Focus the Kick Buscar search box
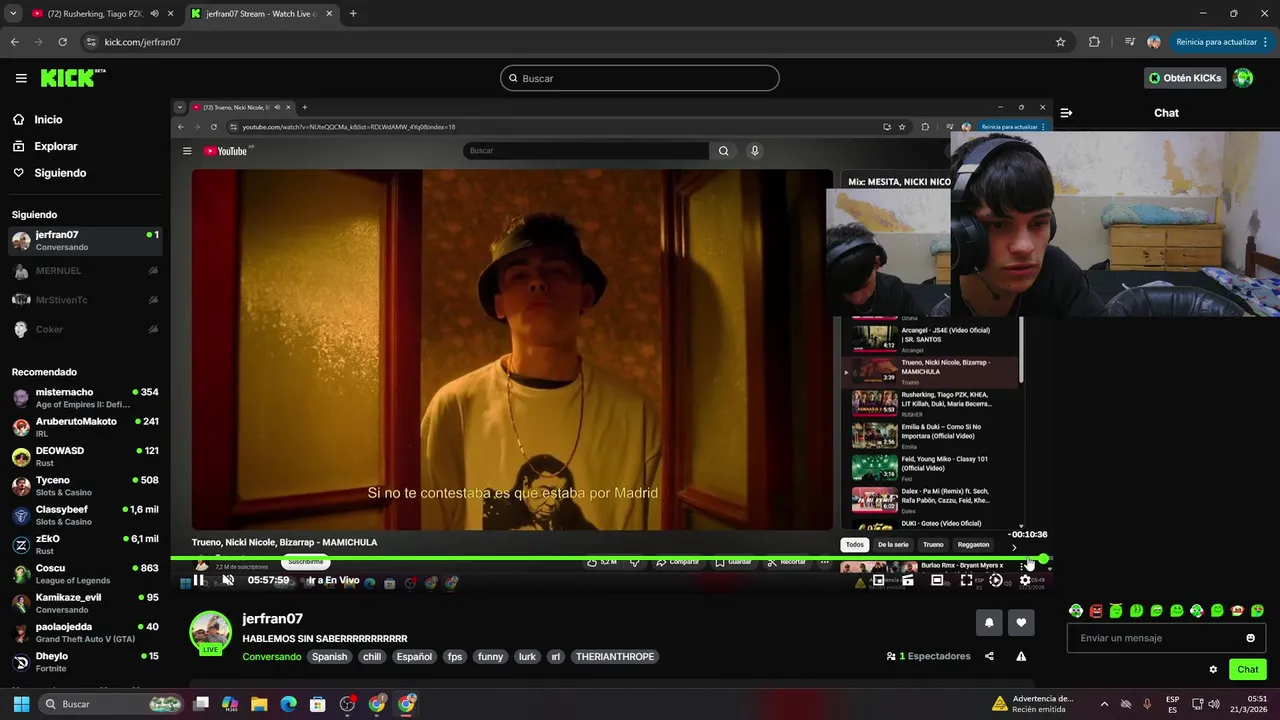The image size is (1280, 720). pos(640,78)
